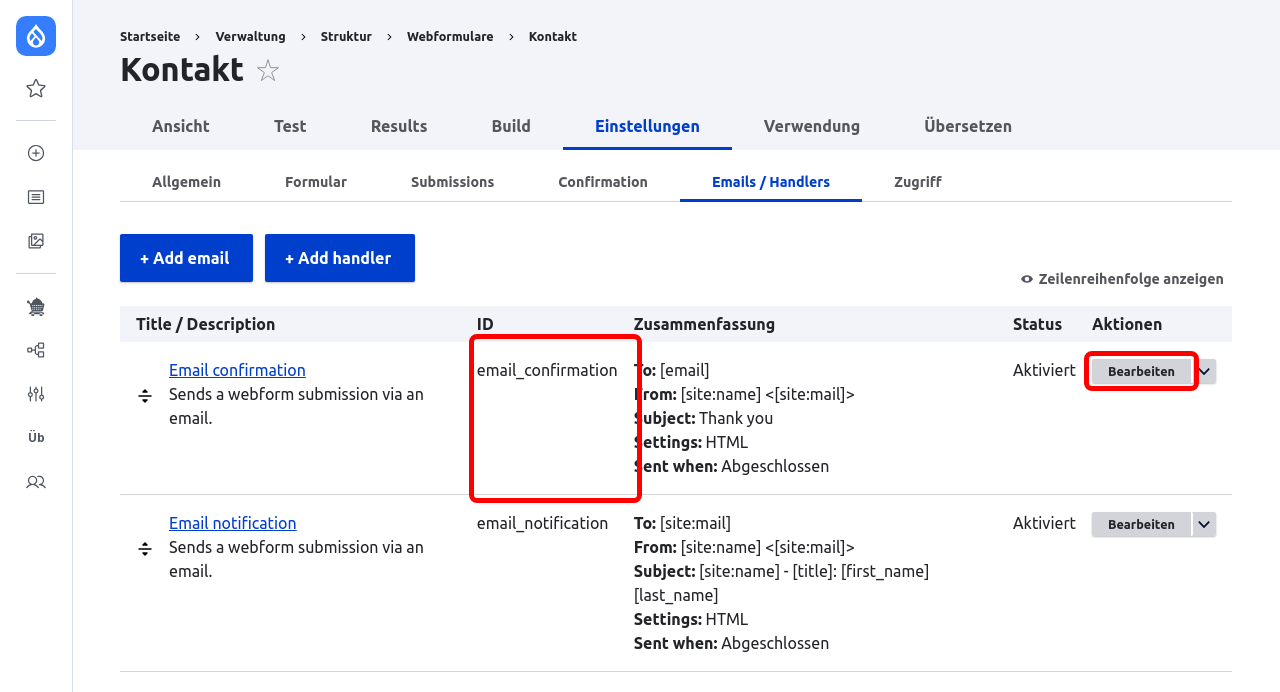1280x692 pixels.
Task: Go to Webformulare in the breadcrumb
Action: [450, 36]
